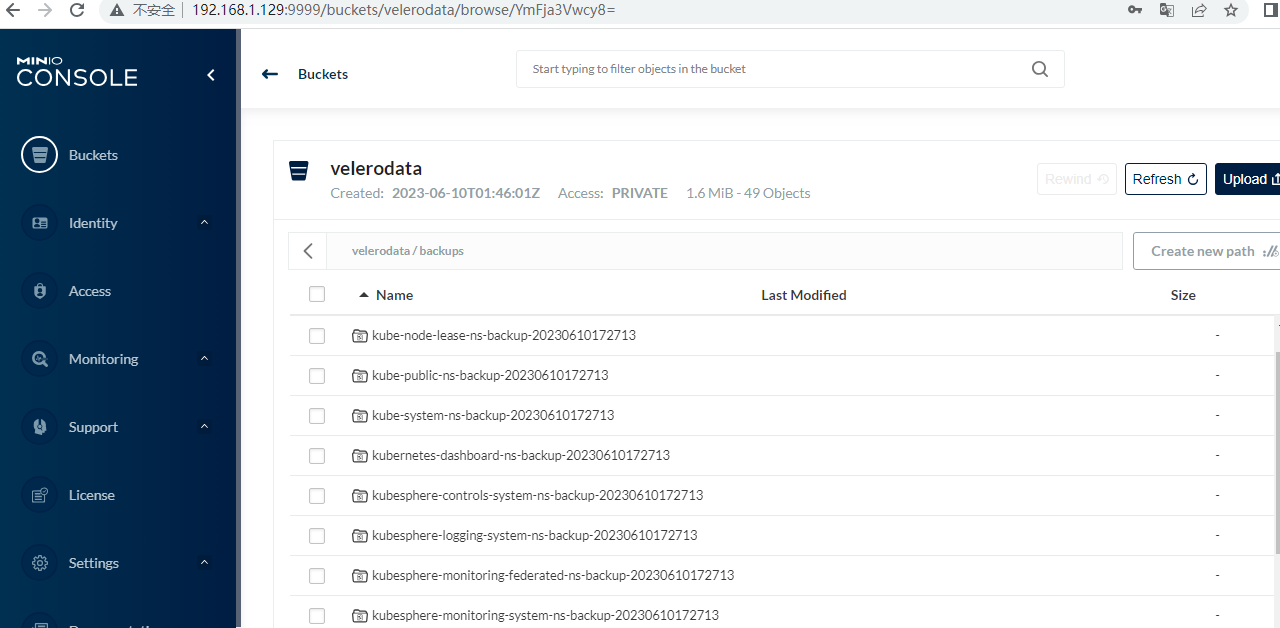Image resolution: width=1280 pixels, height=628 pixels.
Task: Select the kubernetes-dashboard-ns-backup checkbox
Action: coord(317,456)
